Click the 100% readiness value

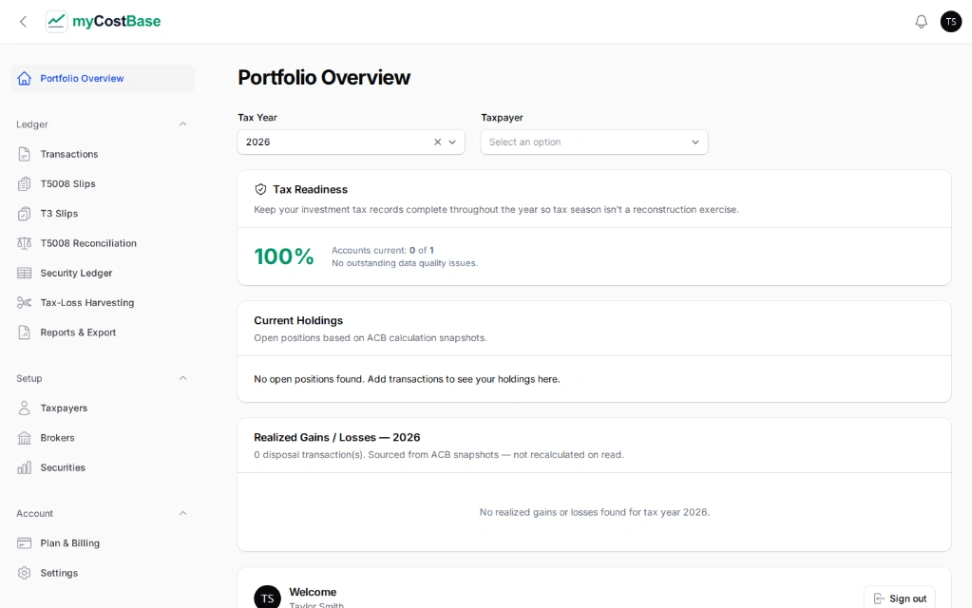click(284, 256)
